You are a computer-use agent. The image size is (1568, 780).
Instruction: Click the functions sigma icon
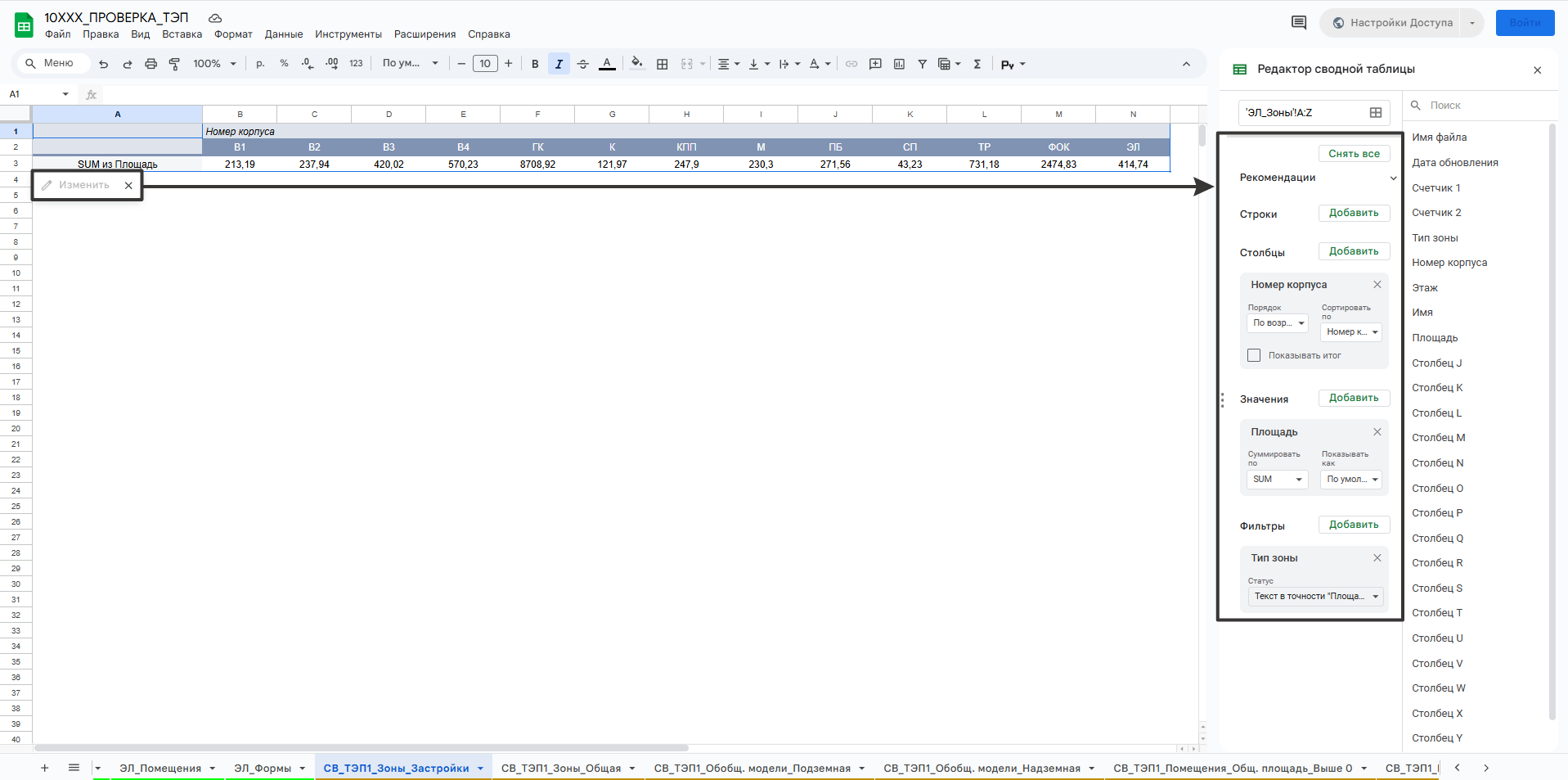coord(977,64)
